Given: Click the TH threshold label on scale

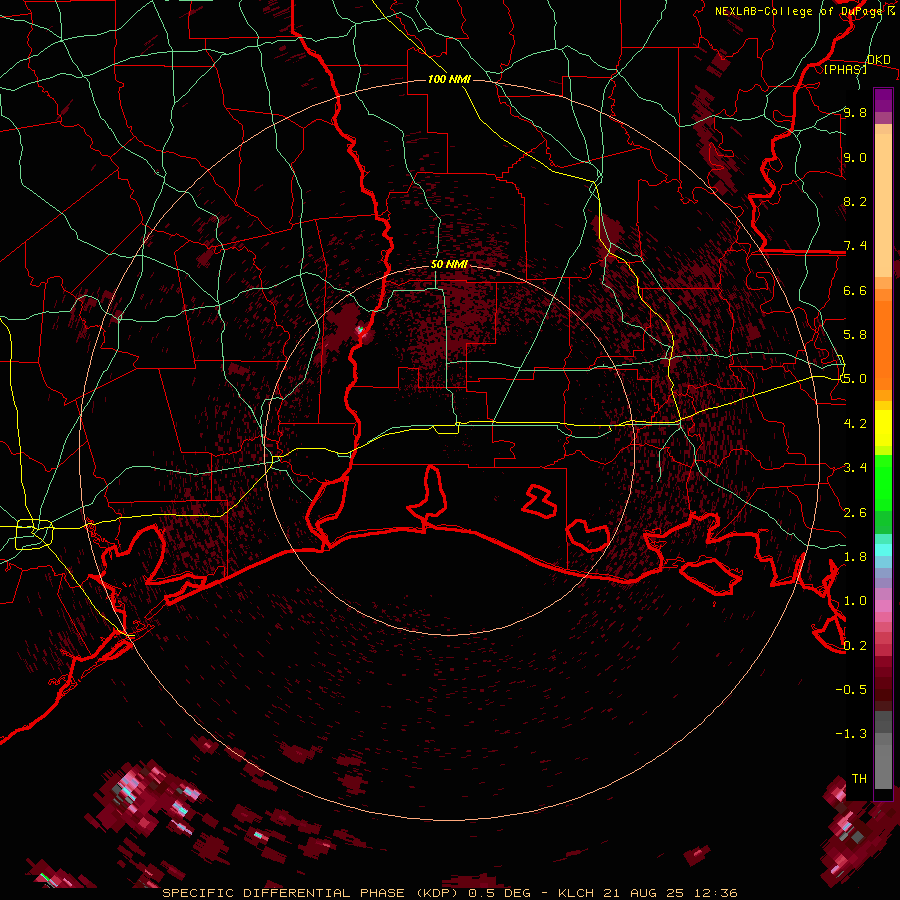Looking at the screenshot, I should coord(859,778).
